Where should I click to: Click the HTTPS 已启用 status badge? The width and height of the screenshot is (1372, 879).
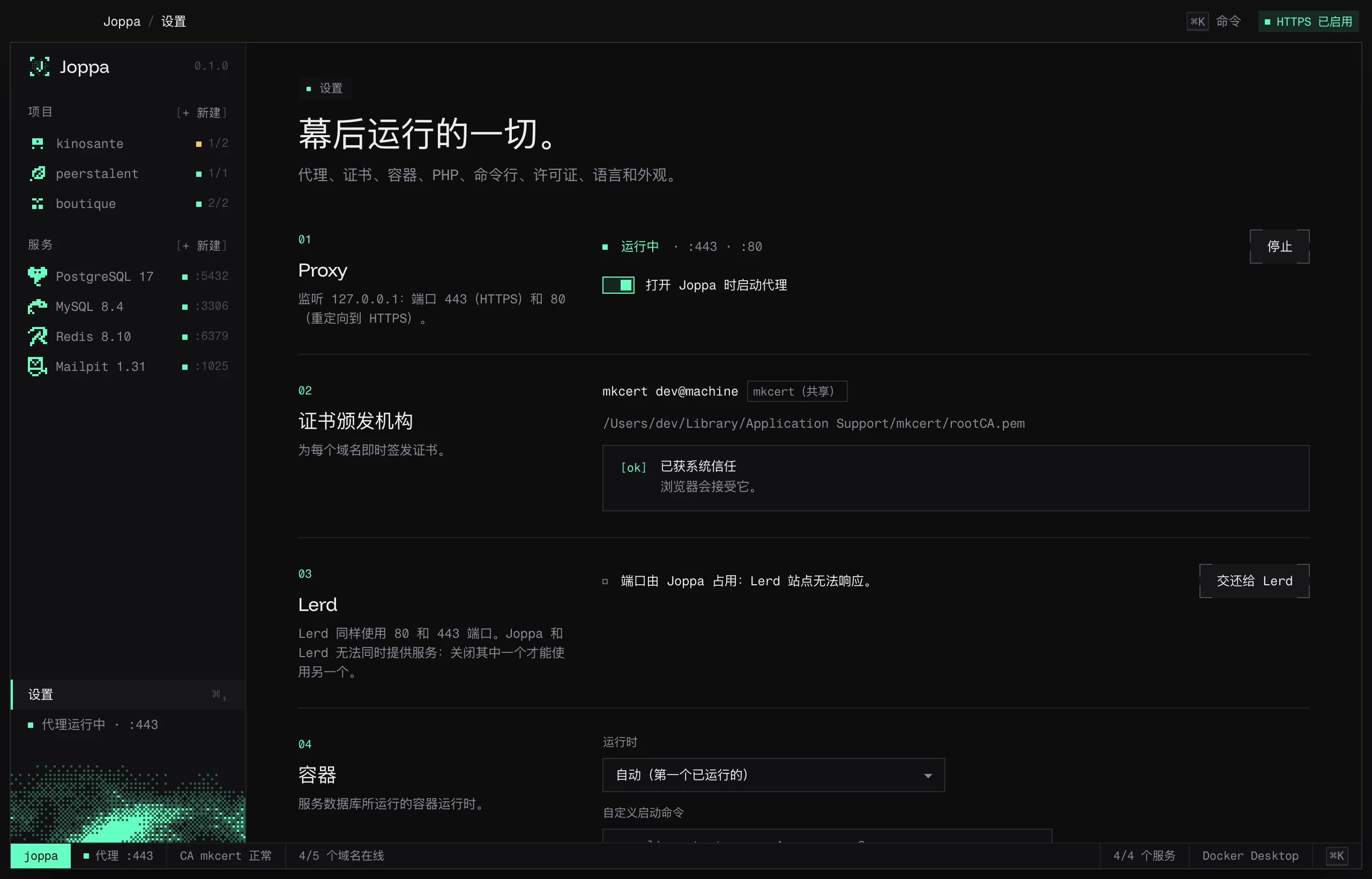point(1309,21)
